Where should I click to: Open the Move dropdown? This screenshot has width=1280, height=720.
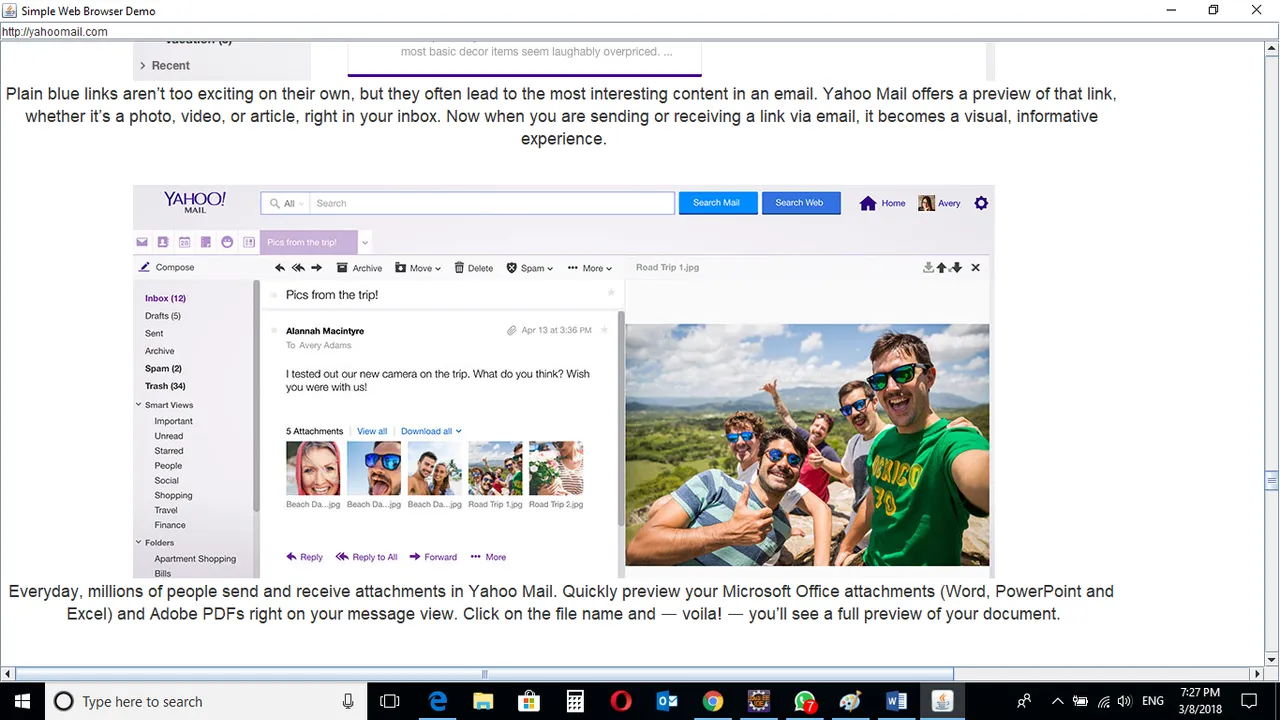click(418, 268)
